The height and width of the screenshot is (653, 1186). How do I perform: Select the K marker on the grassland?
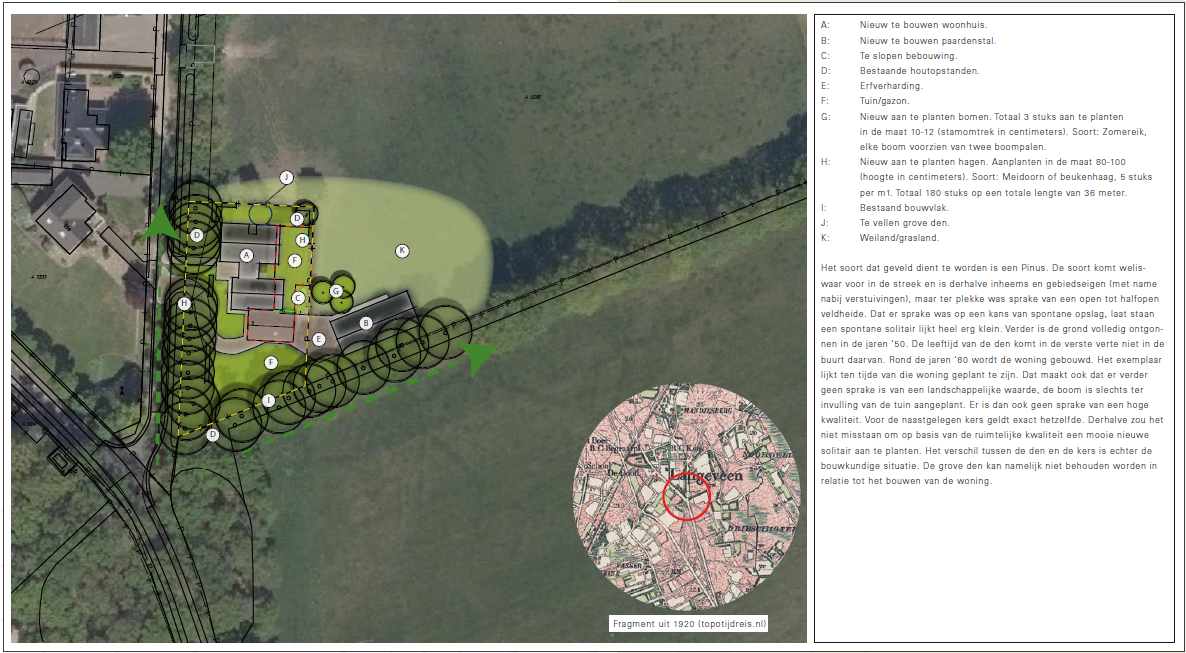[402, 250]
